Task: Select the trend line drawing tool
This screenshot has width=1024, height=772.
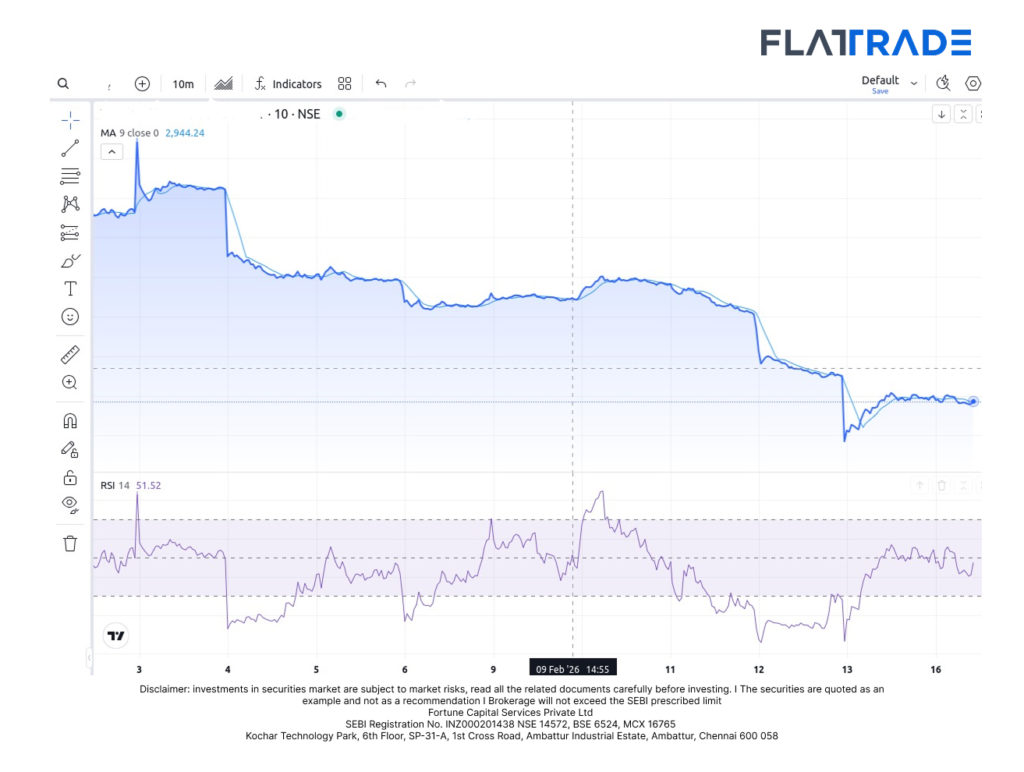Action: [x=70, y=148]
